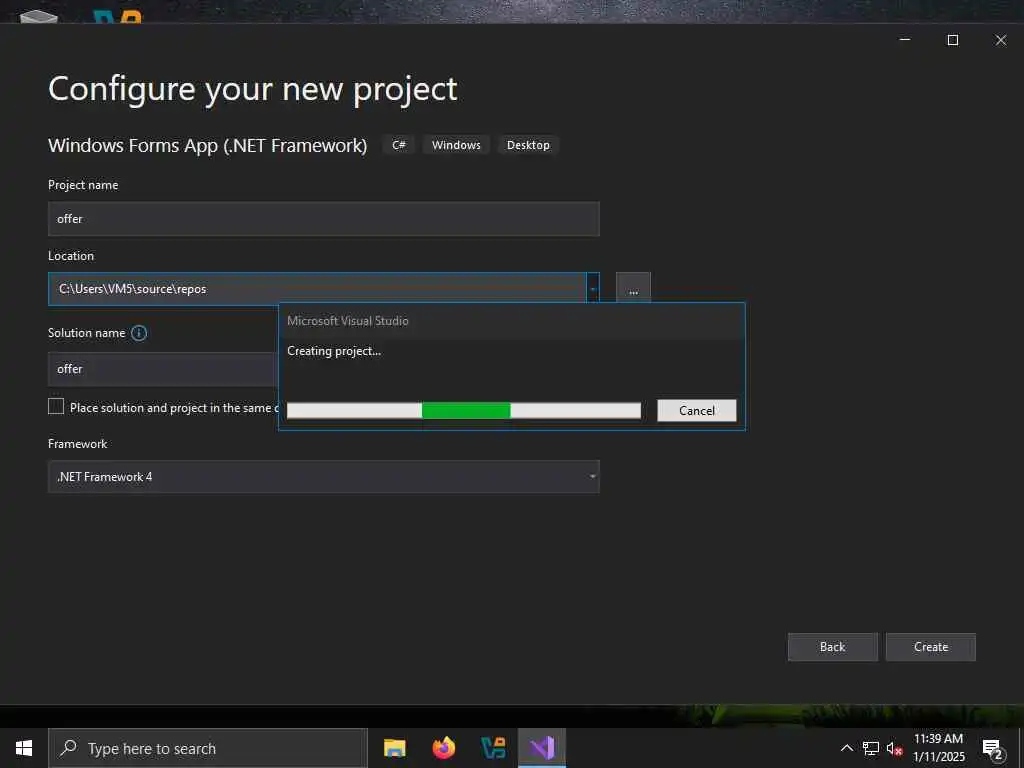Image resolution: width=1024 pixels, height=768 pixels.
Task: Click the Project name field containing offer
Action: pos(324,219)
